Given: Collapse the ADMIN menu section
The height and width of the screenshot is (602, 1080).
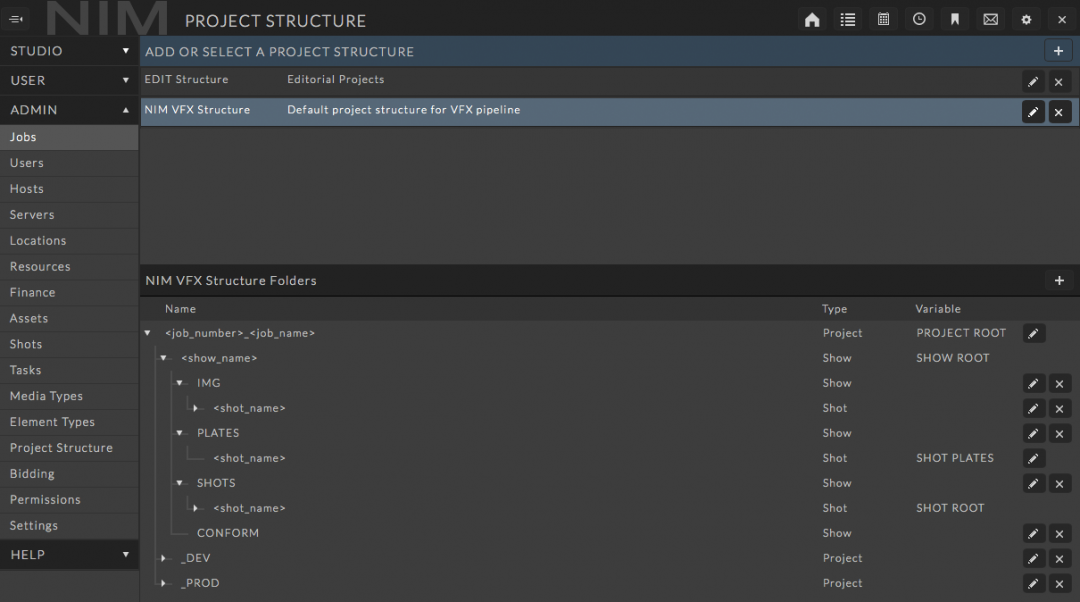Looking at the screenshot, I should (x=69, y=110).
